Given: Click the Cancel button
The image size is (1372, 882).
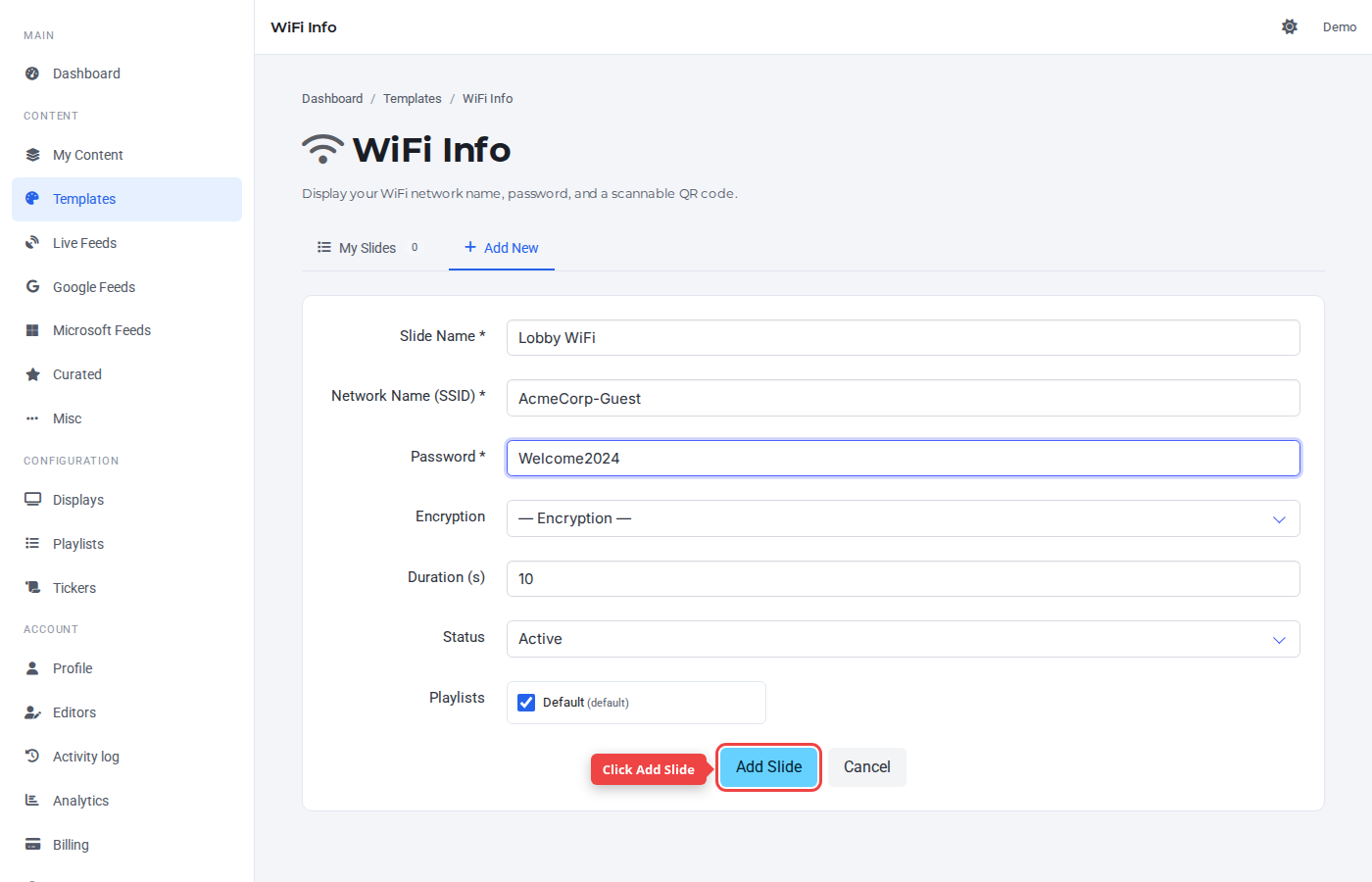Looking at the screenshot, I should pos(867,767).
